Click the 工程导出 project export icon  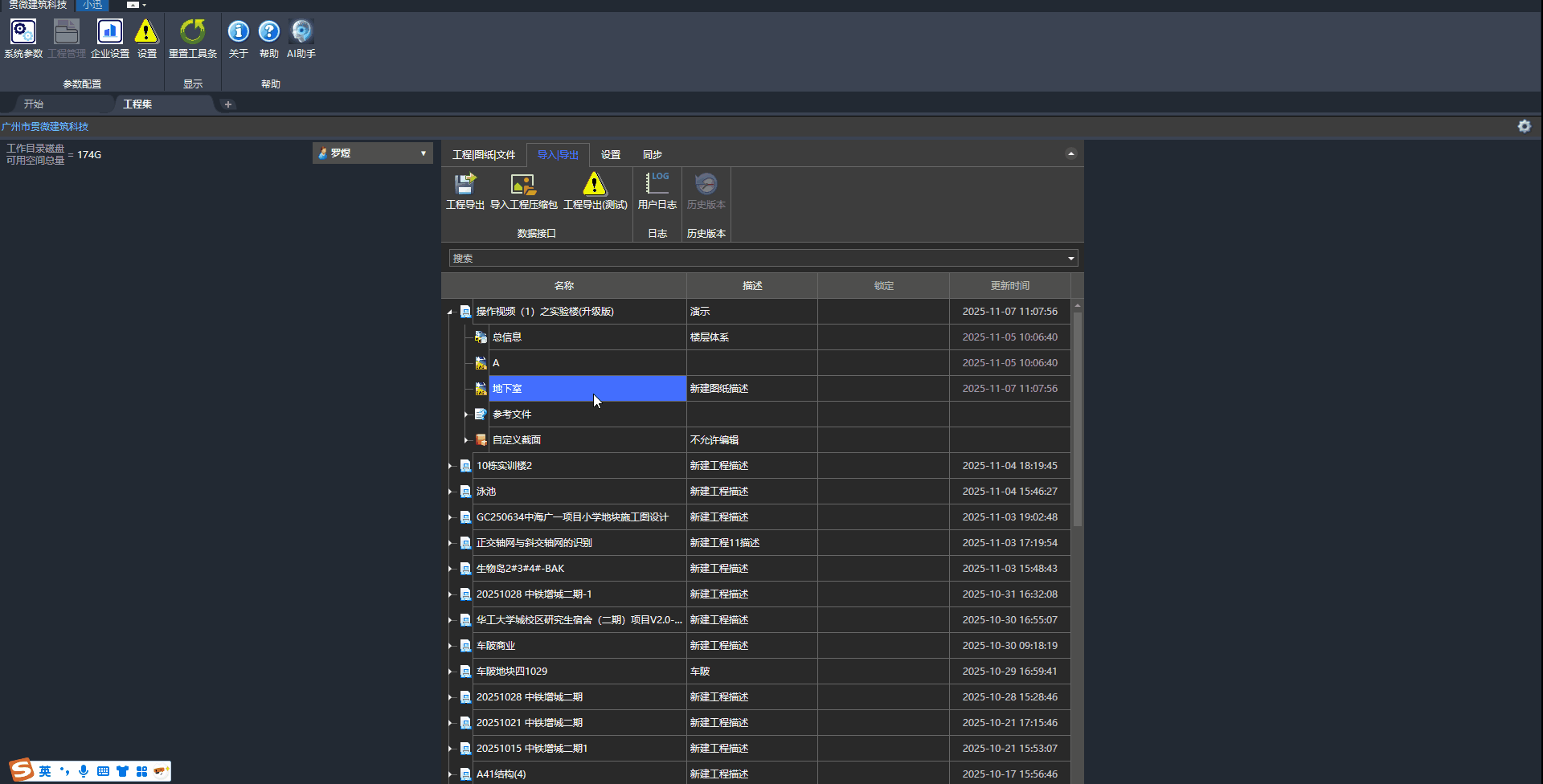465,186
